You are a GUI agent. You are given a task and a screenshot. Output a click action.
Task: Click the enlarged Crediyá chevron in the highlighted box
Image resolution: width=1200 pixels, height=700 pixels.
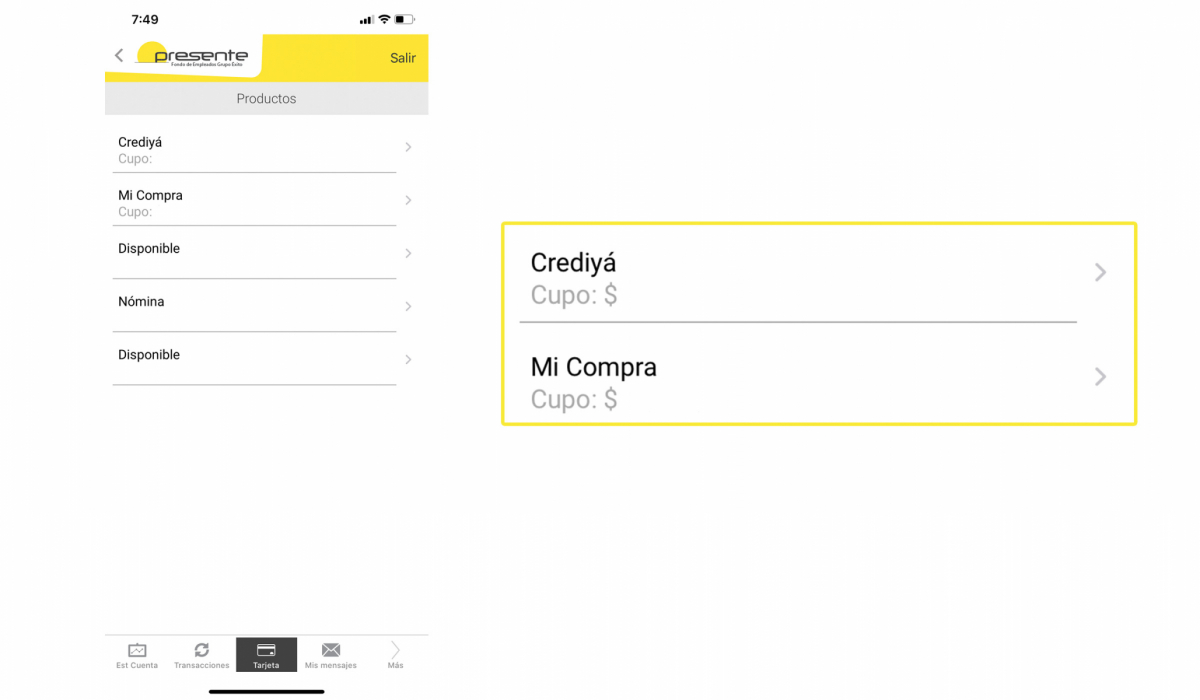coord(1100,272)
